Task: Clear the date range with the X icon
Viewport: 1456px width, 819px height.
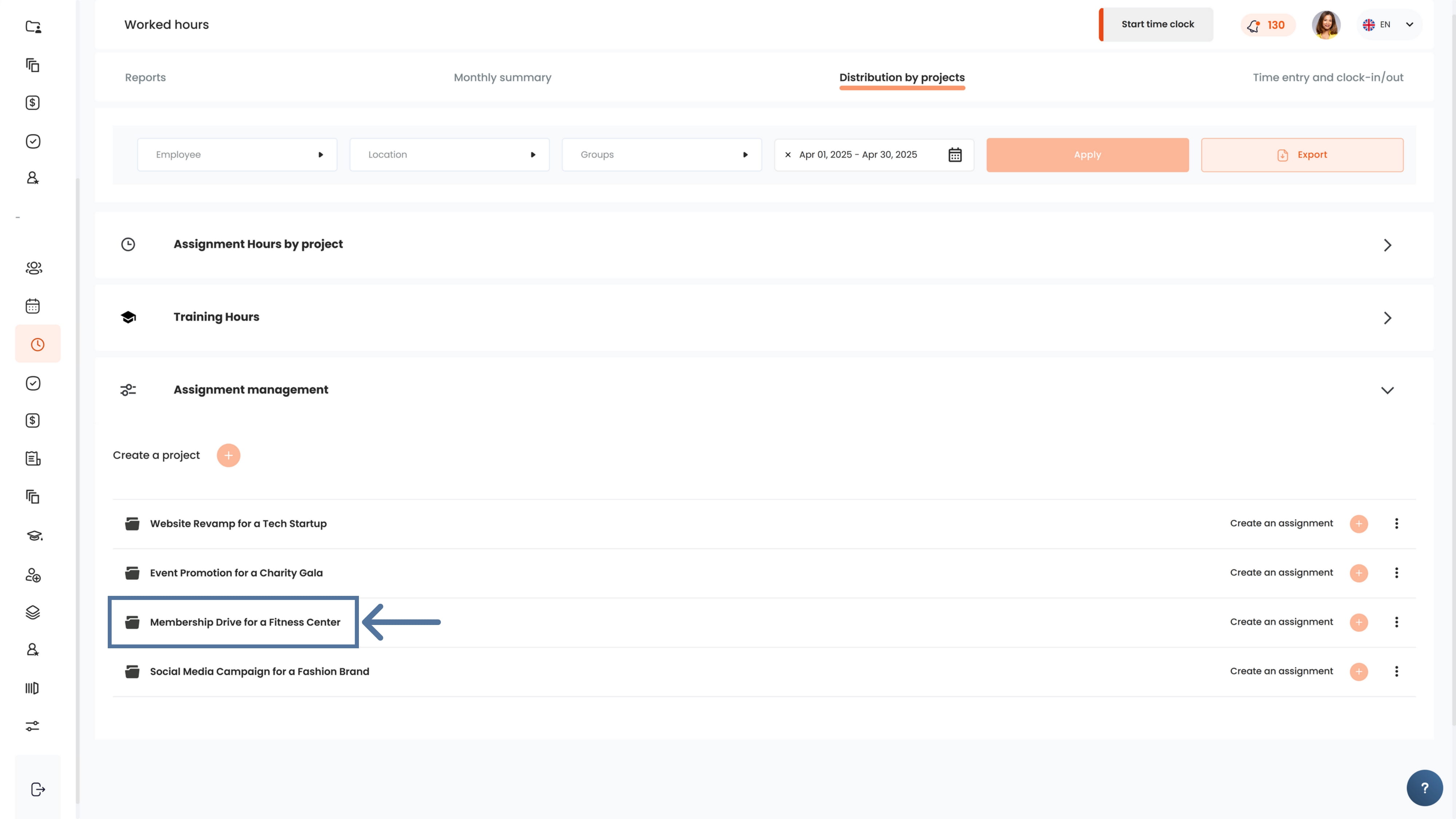Action: tap(788, 155)
